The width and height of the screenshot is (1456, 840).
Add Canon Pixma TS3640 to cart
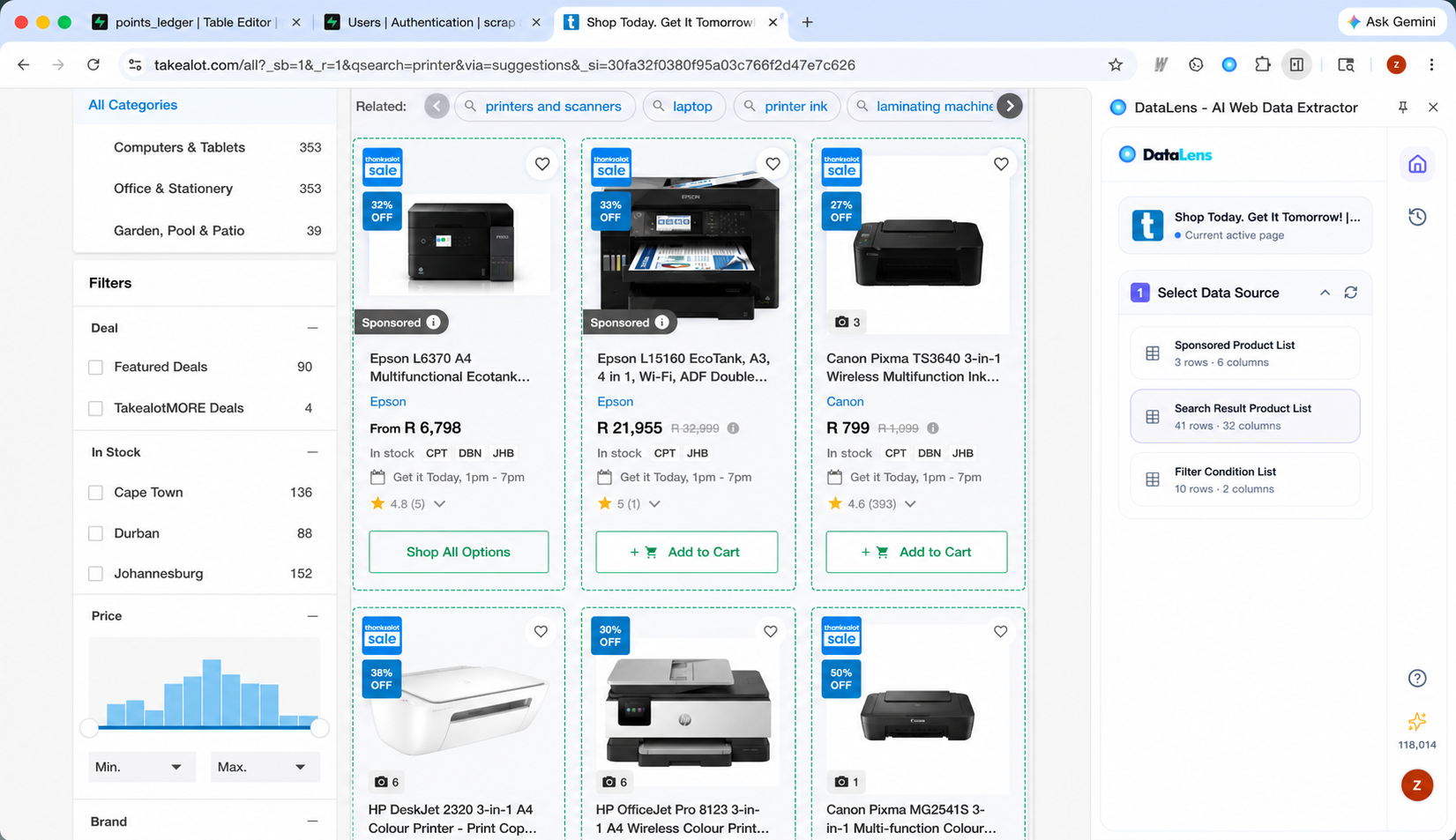tap(916, 552)
